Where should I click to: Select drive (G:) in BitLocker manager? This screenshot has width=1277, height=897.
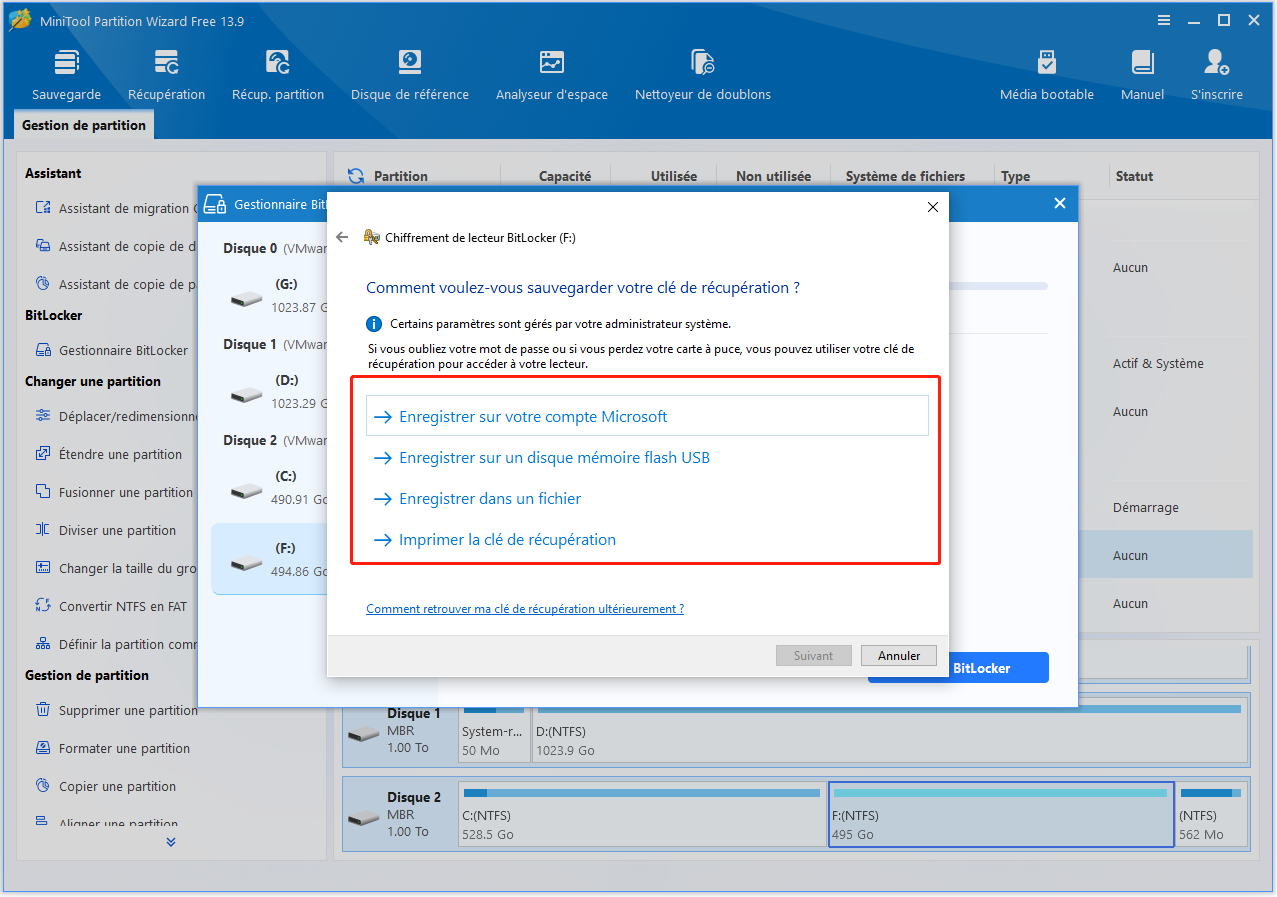click(269, 295)
